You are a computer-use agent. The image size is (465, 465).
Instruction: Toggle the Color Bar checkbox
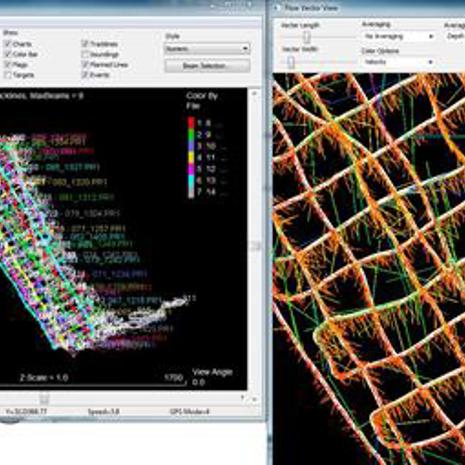(x=8, y=54)
